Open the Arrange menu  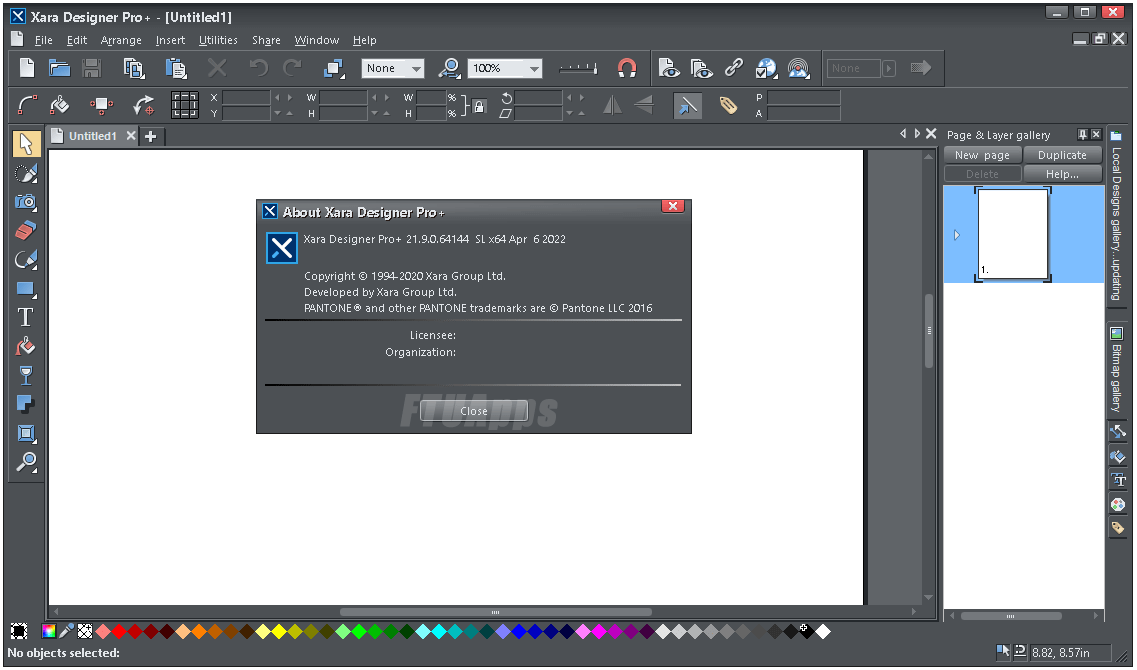(121, 40)
